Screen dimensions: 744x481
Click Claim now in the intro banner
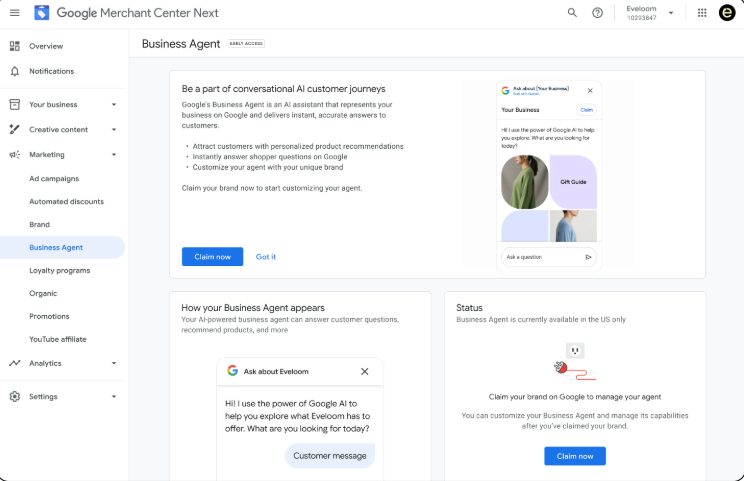[212, 257]
